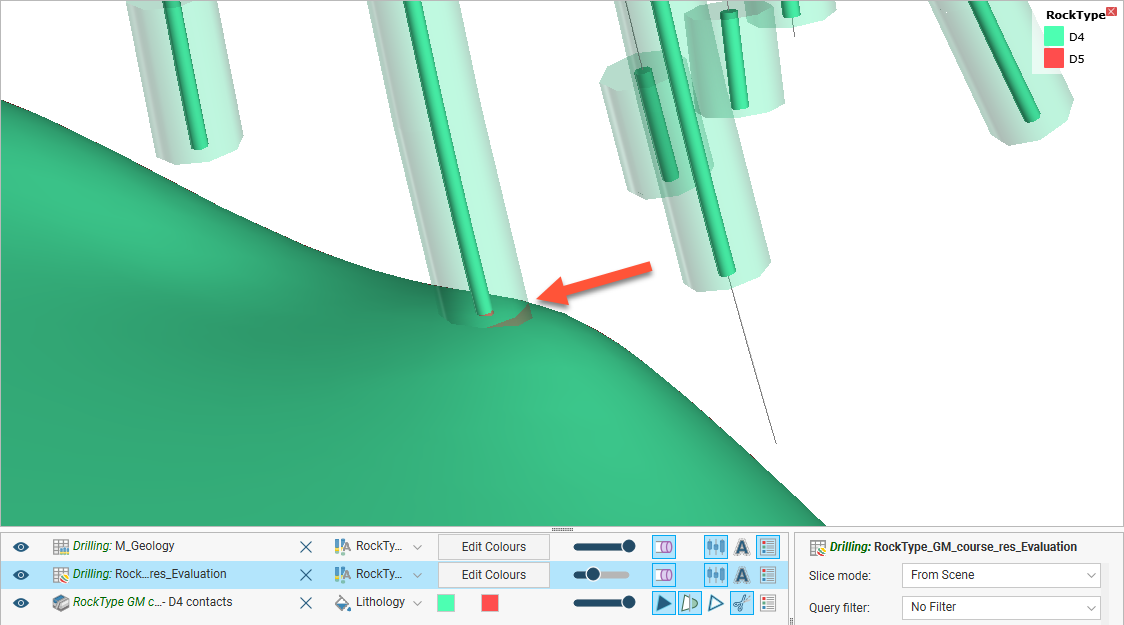Click the green lithology colour swatch

446,603
